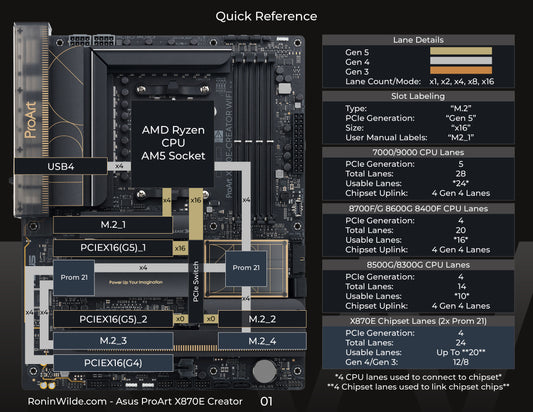Select Usable Lanes value *10*
The image size is (533, 412).
click(461, 296)
